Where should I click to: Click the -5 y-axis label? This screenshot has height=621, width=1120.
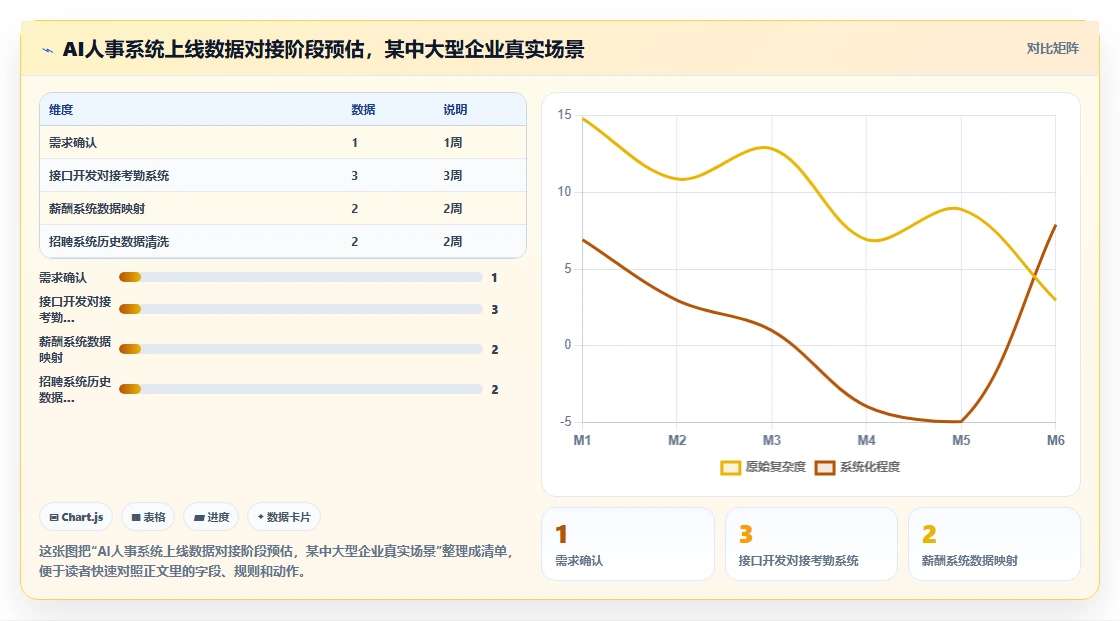tap(566, 422)
